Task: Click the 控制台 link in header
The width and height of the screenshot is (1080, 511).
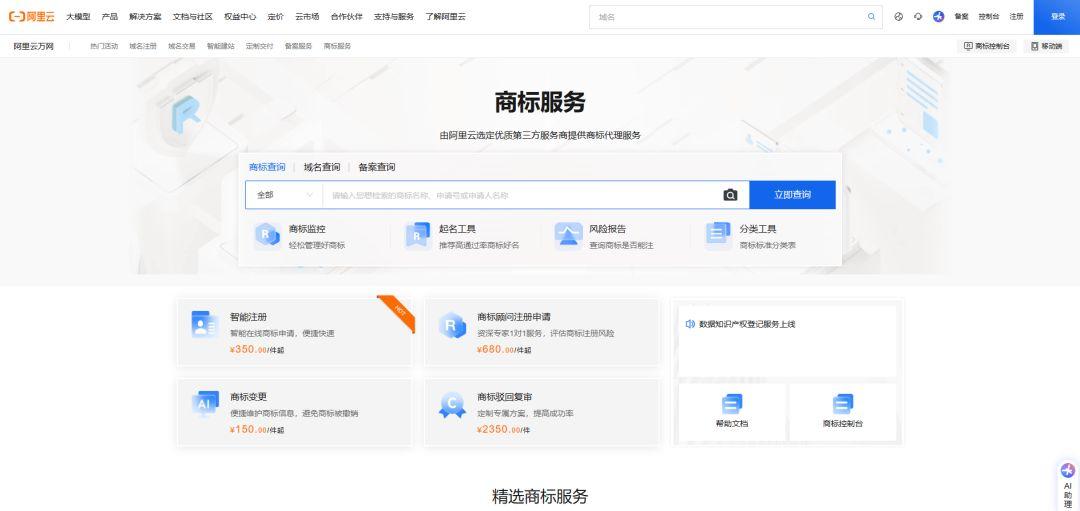Action: (x=989, y=17)
